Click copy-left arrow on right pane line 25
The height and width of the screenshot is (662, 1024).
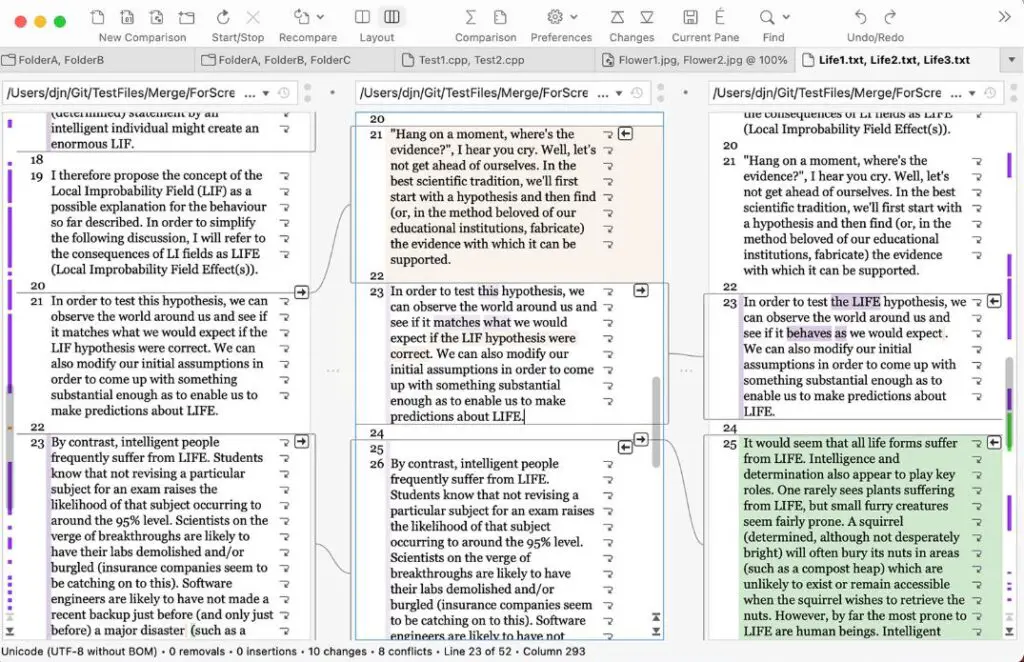tap(994, 442)
